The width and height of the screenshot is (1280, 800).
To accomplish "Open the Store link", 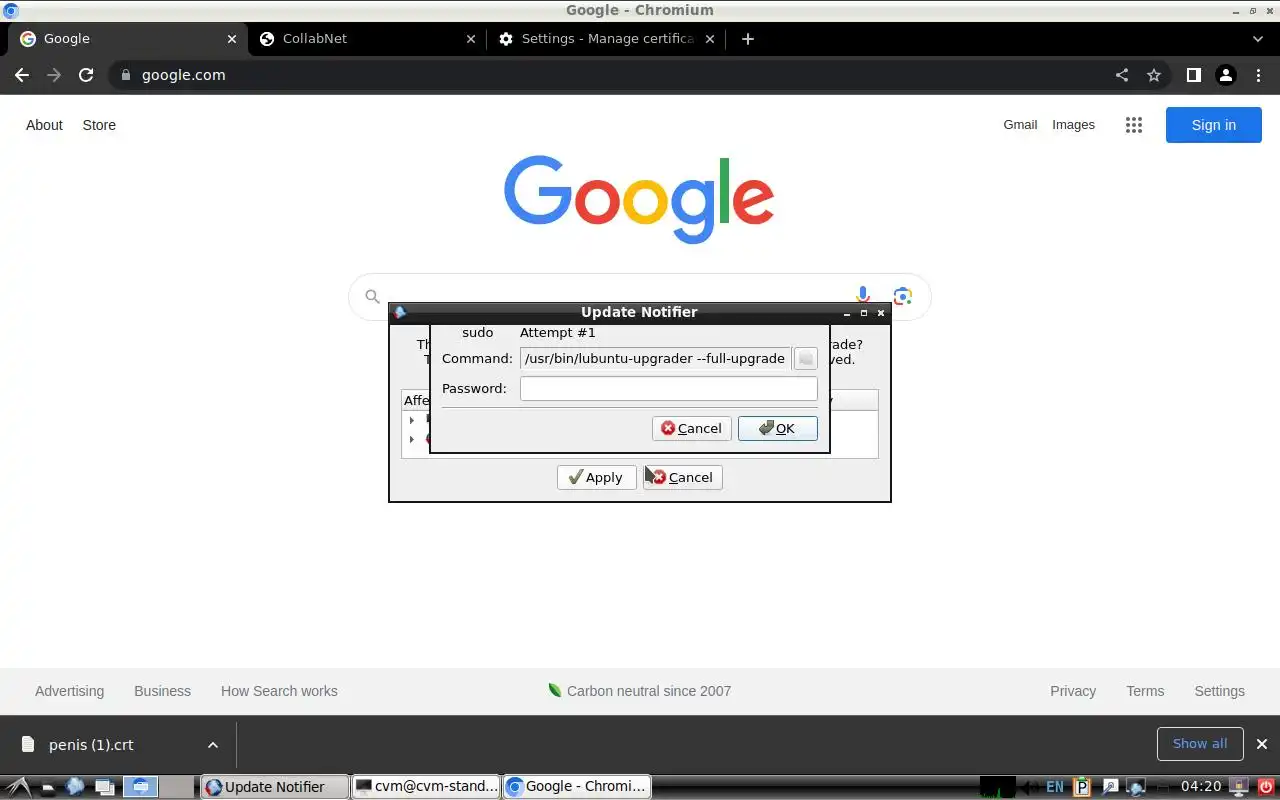I will [99, 125].
